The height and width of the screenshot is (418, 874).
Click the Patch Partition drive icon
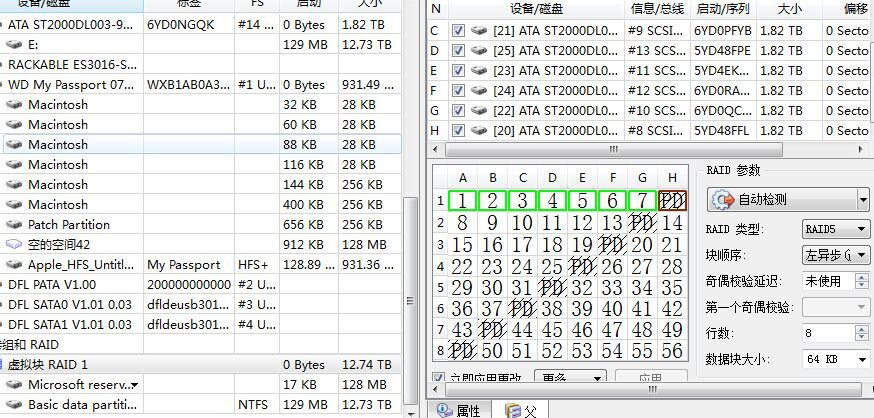pos(14,225)
